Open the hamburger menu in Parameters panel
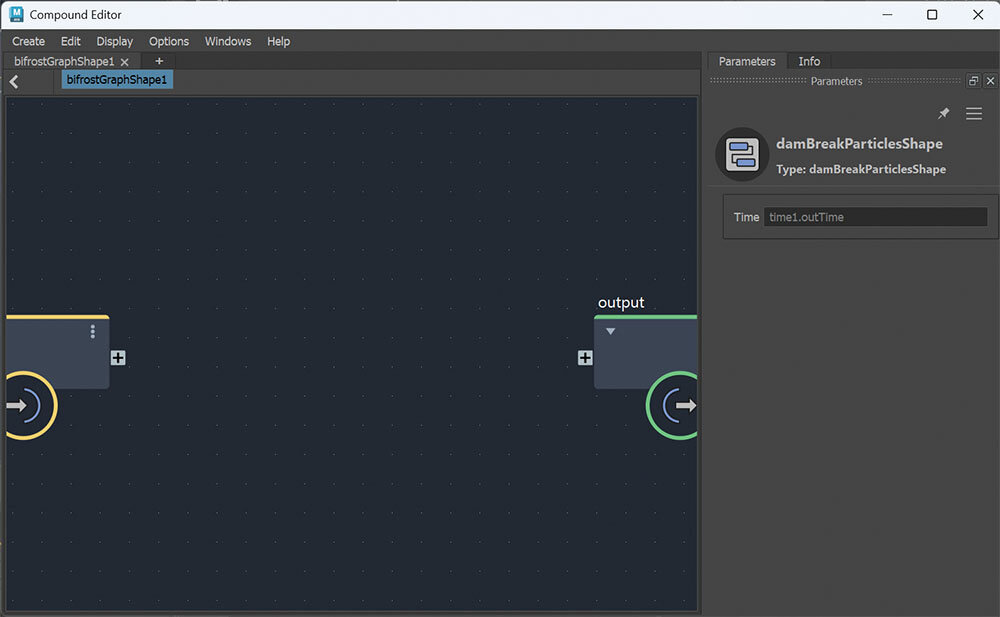Screen dimensions: 1000x617 pyautogui.click(x=973, y=114)
